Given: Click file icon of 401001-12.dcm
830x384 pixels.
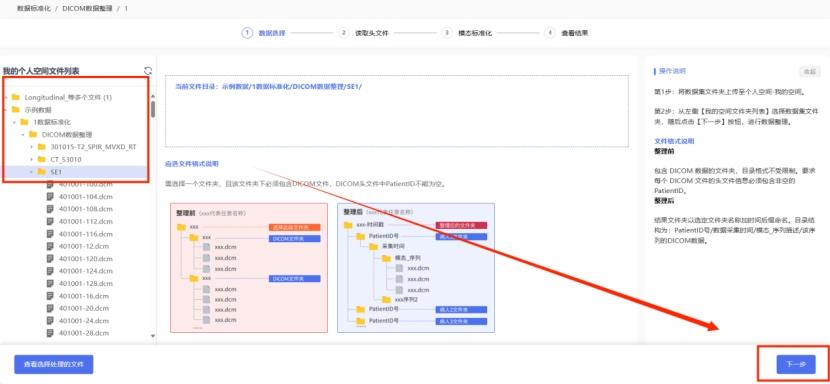Looking at the screenshot, I should 50,246.
